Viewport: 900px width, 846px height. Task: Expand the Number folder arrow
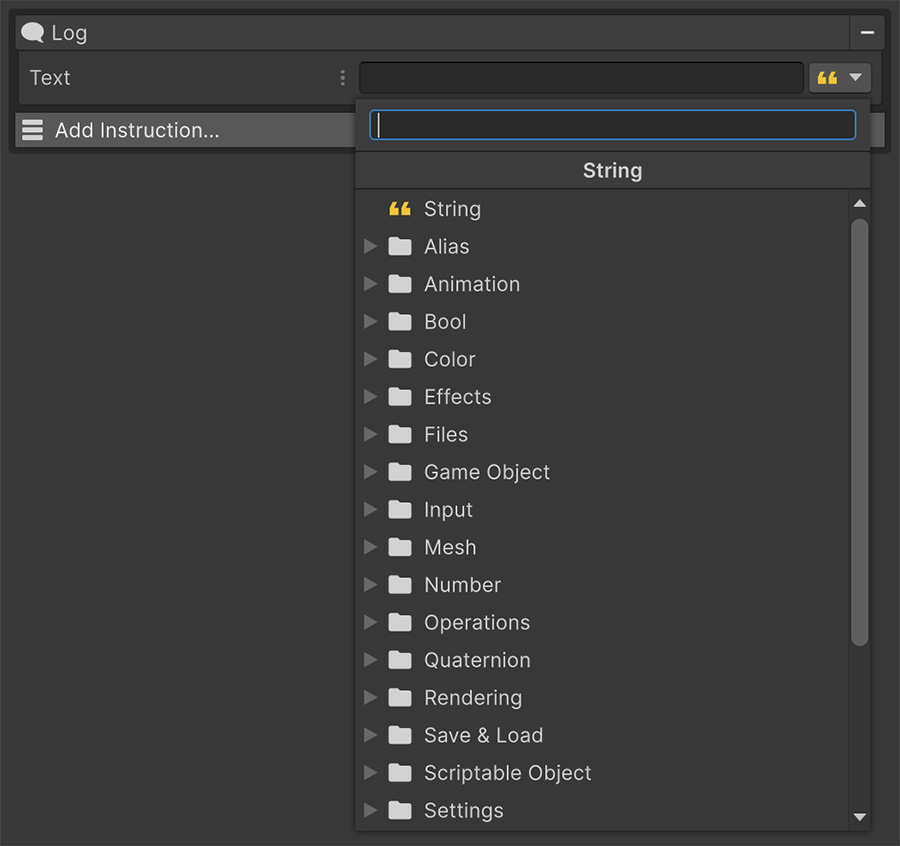(x=371, y=585)
